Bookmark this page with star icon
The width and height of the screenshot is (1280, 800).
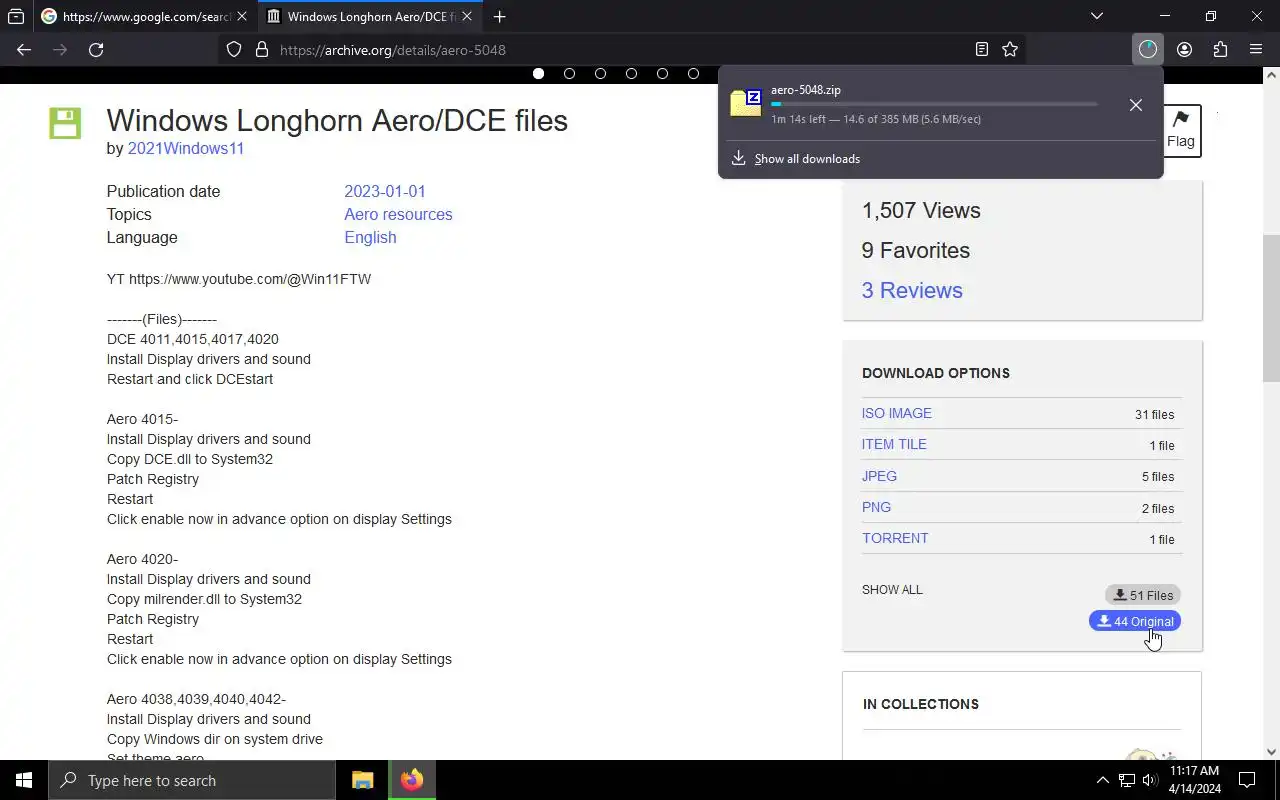pos(1010,49)
